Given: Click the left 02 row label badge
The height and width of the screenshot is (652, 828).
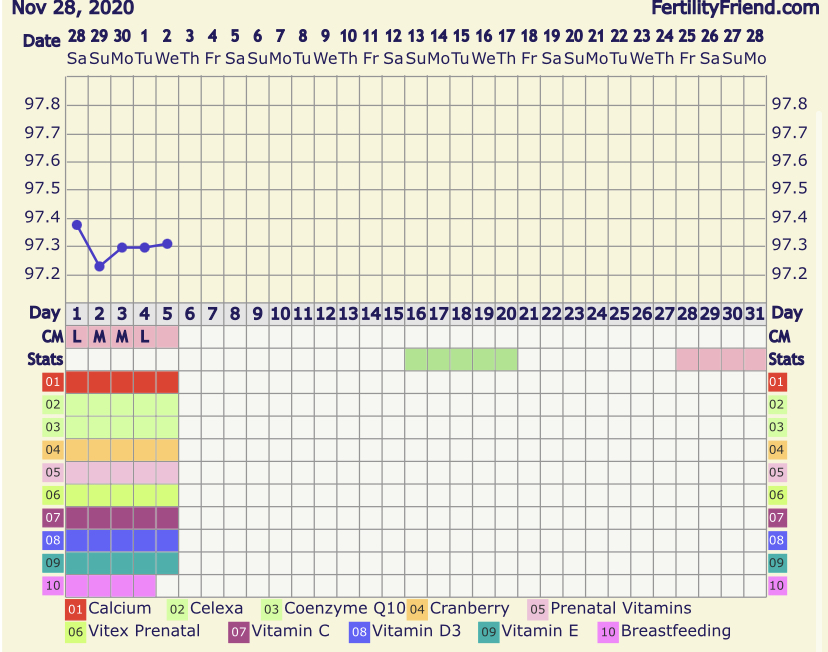Looking at the screenshot, I should coord(53,404).
